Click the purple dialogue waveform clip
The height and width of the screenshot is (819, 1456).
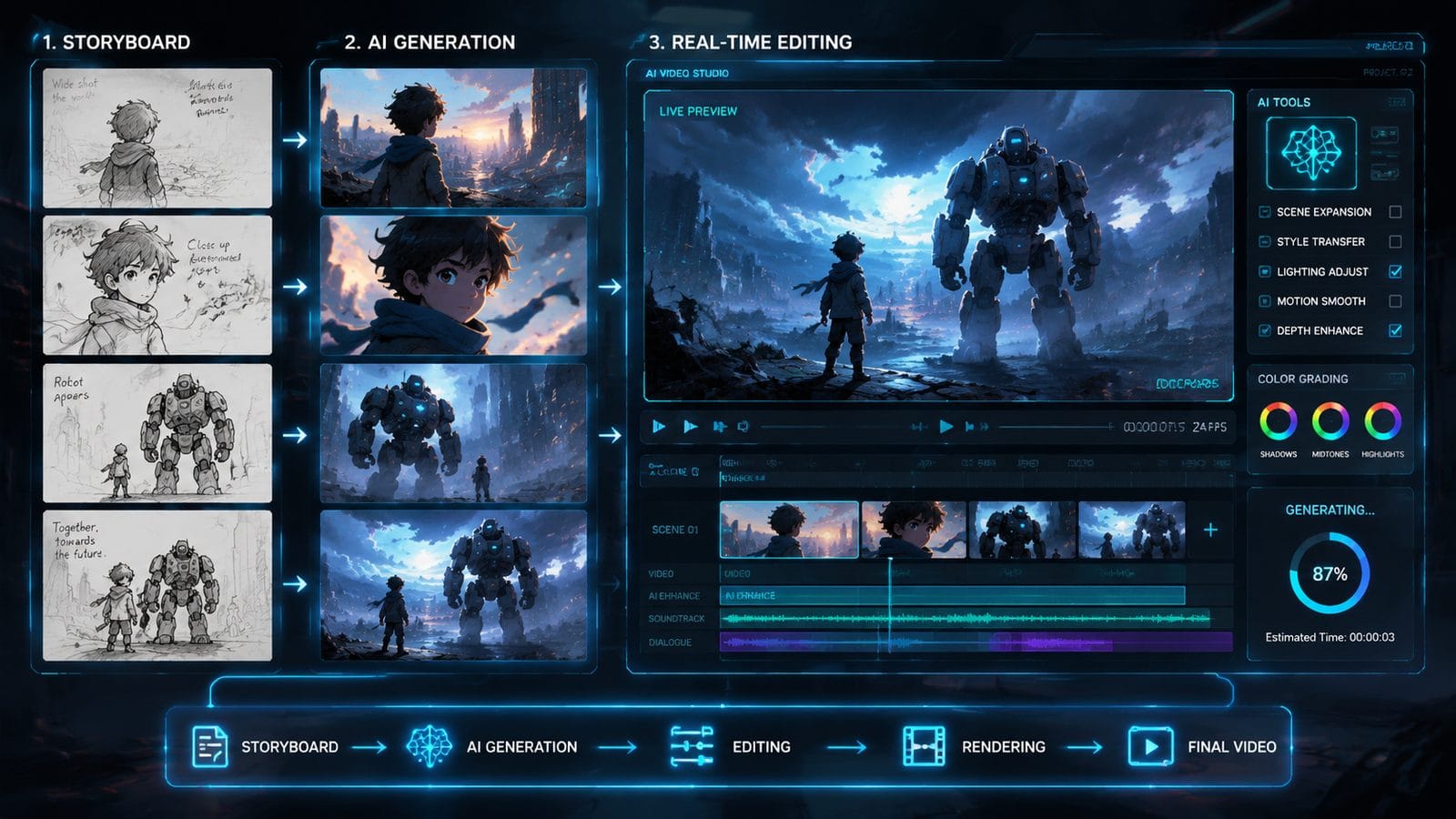click(x=976, y=642)
